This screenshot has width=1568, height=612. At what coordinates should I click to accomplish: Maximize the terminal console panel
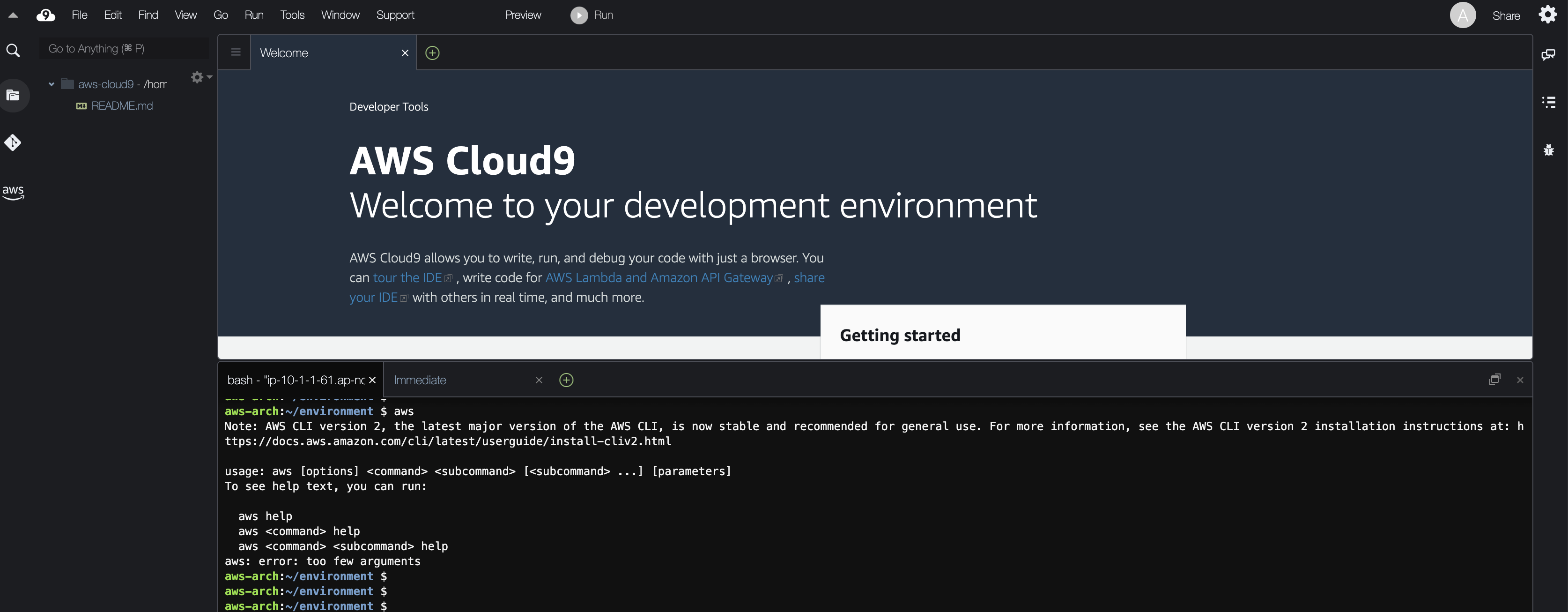coord(1494,380)
